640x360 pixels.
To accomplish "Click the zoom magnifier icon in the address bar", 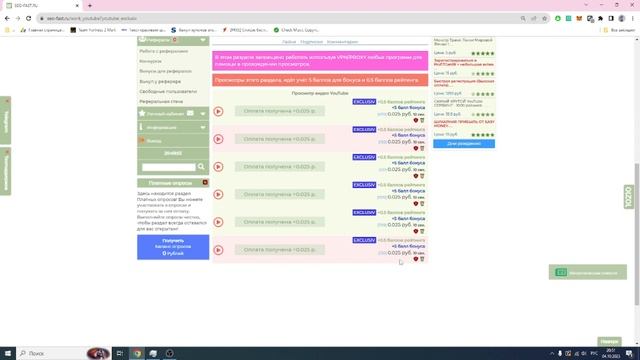I will 523,18.
